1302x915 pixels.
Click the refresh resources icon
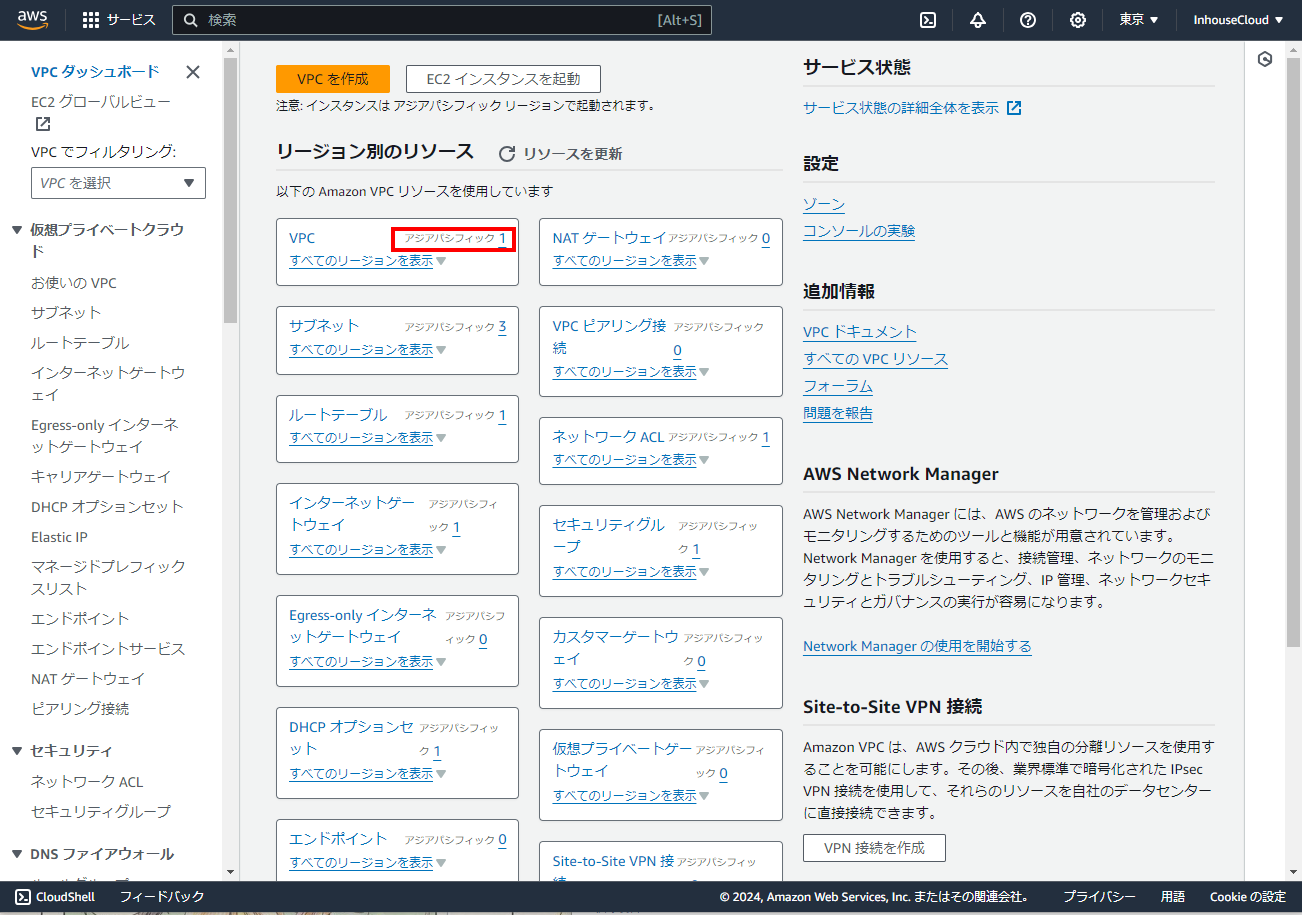click(x=507, y=154)
